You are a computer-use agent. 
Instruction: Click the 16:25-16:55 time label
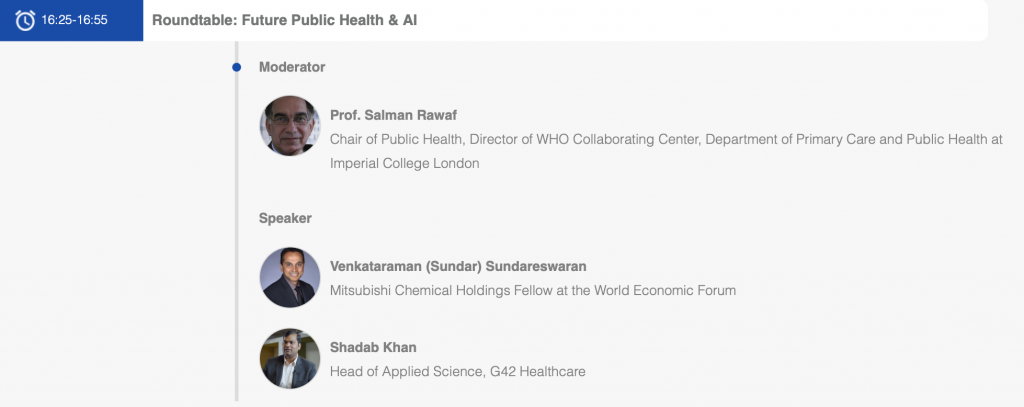[x=74, y=20]
